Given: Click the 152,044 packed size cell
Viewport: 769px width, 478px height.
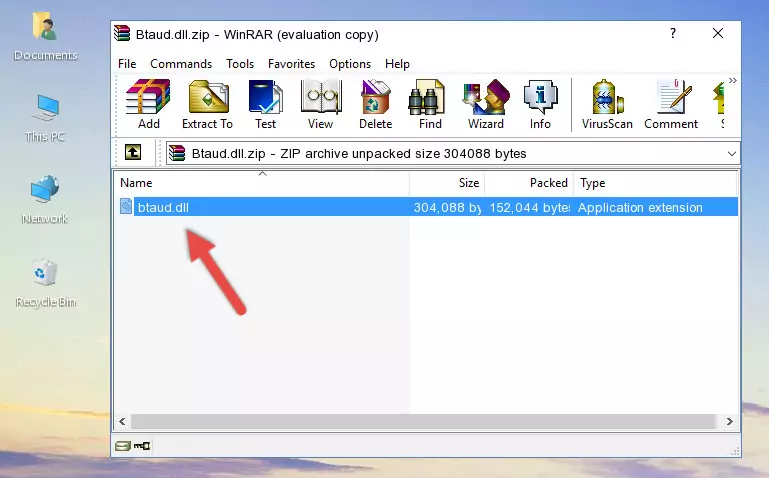Looking at the screenshot, I should click(x=529, y=207).
